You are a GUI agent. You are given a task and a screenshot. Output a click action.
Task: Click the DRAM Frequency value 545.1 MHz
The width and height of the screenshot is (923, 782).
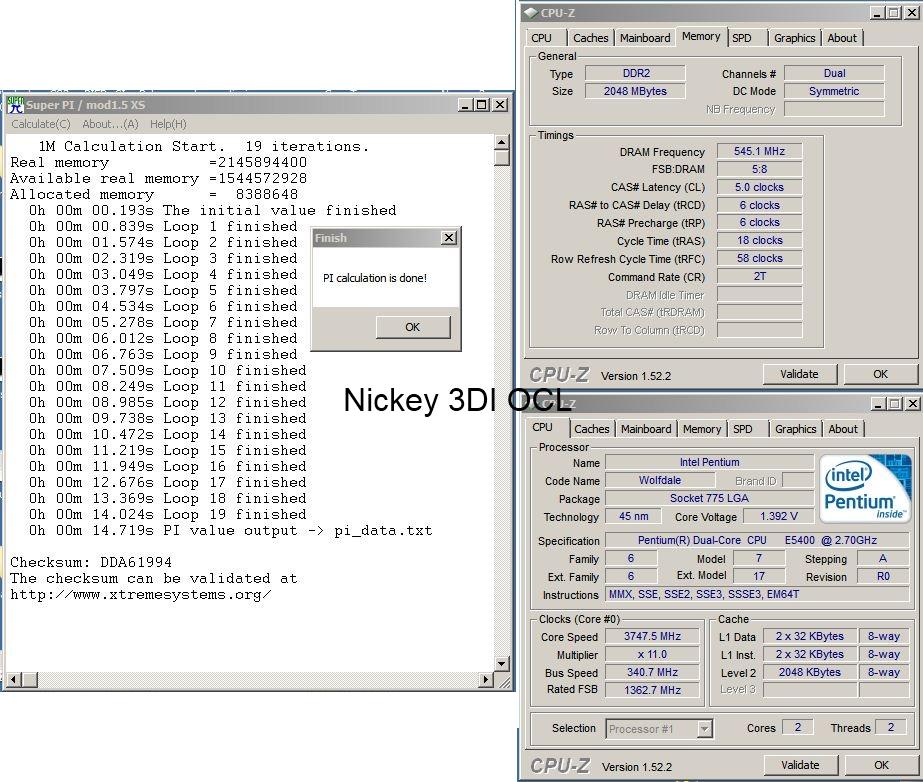[759, 151]
